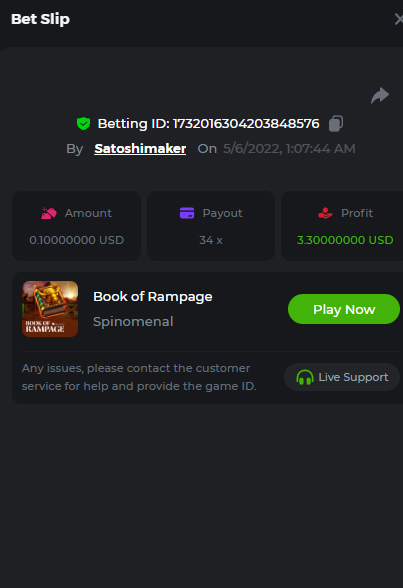403x588 pixels.
Task: Click the 3.30000000 USD profit value
Action: pos(345,240)
